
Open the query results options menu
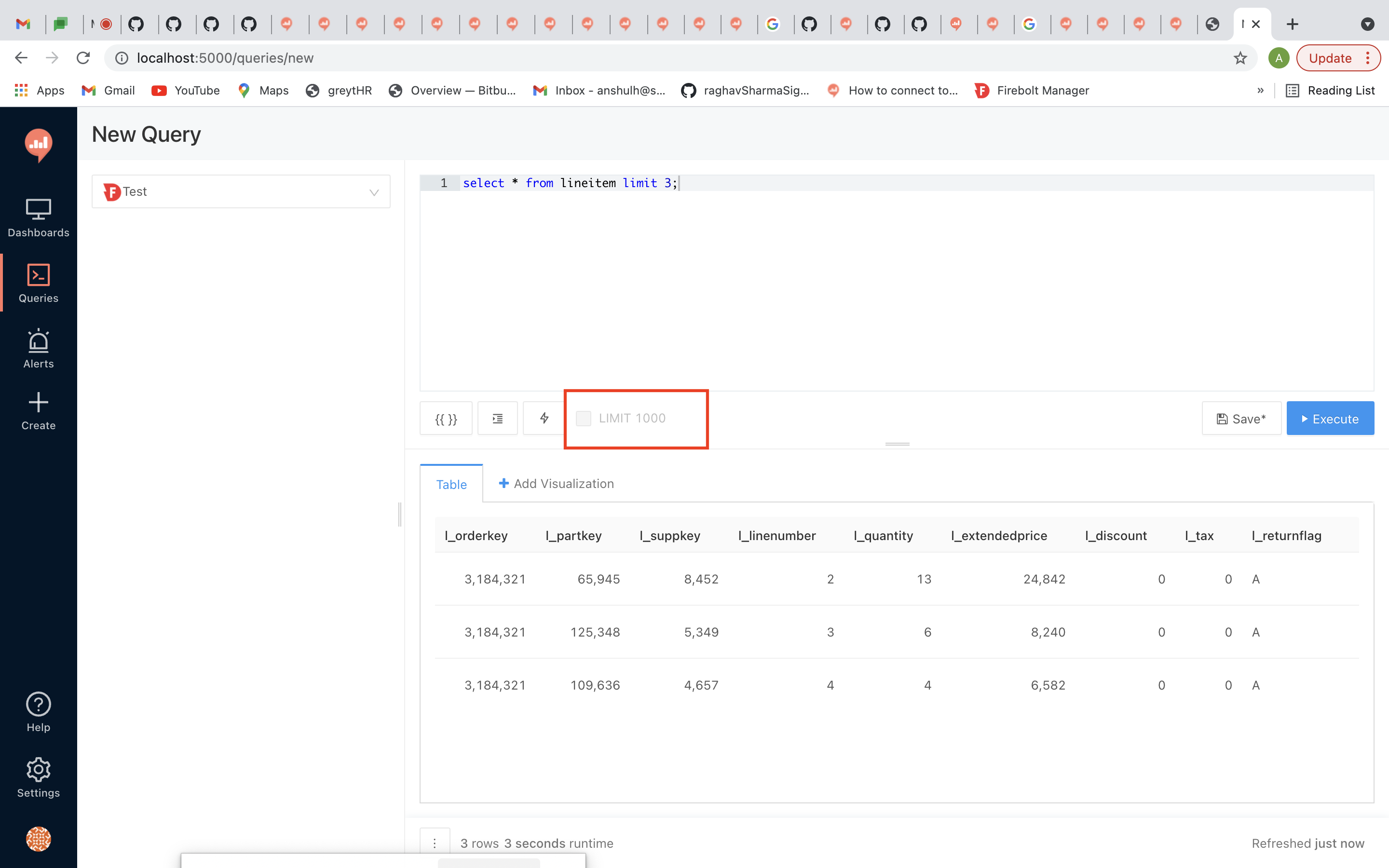pyautogui.click(x=435, y=843)
